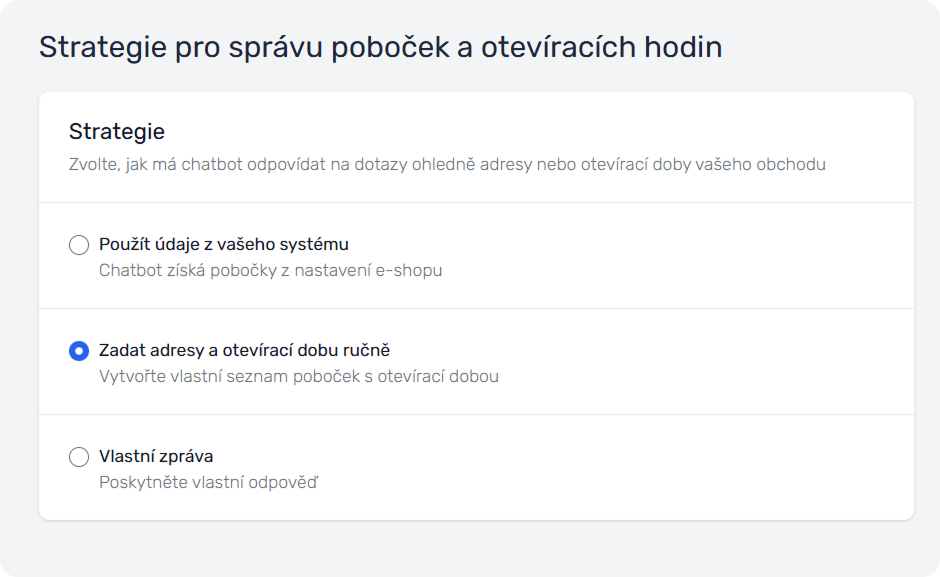
Task: Click gray page background below the card
Action: (476, 548)
